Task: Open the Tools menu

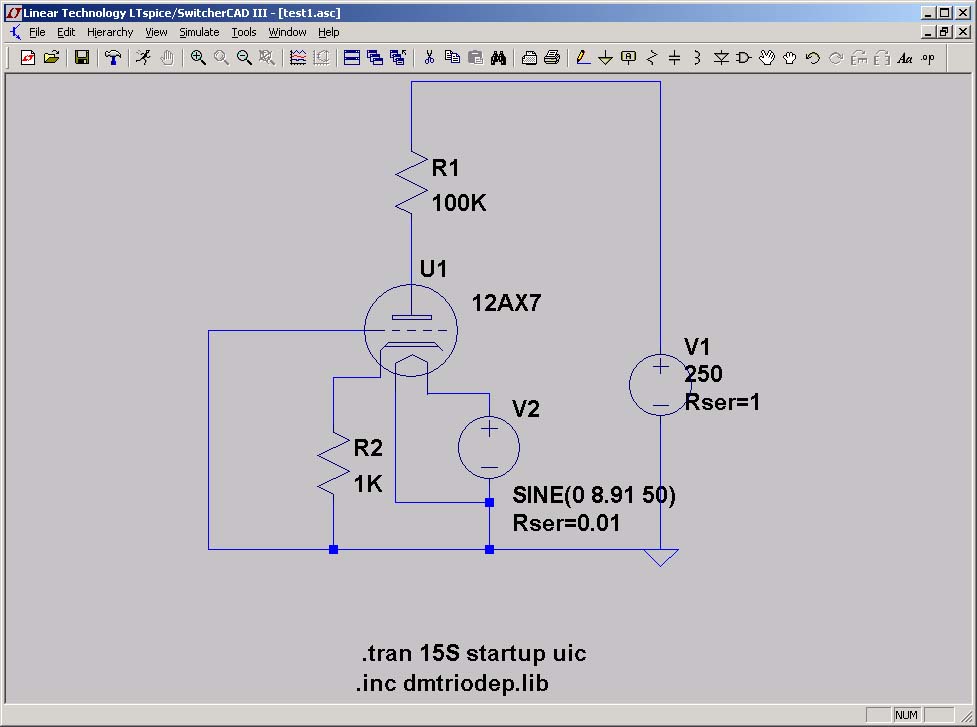Action: click(x=244, y=32)
